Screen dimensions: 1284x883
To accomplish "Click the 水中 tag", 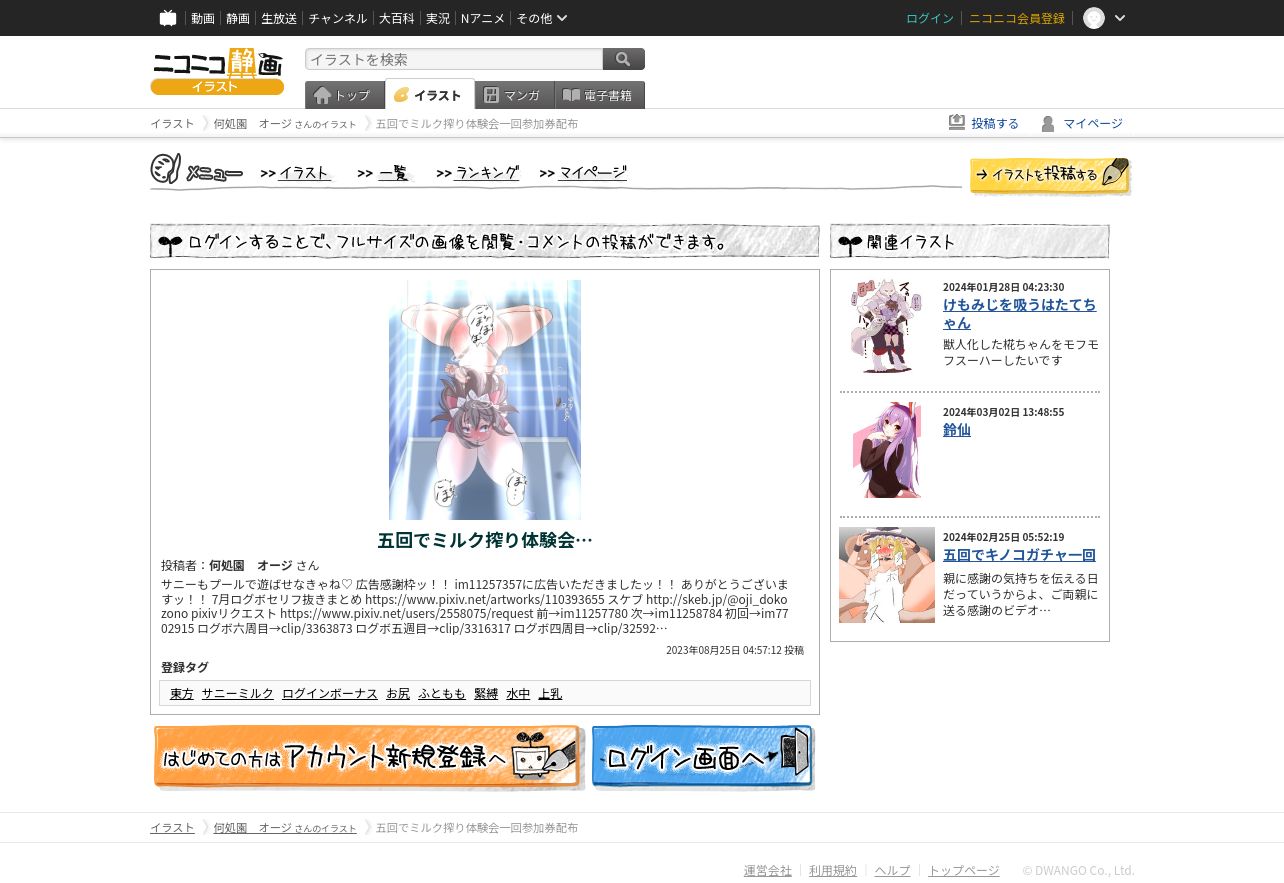I will pyautogui.click(x=518, y=693).
